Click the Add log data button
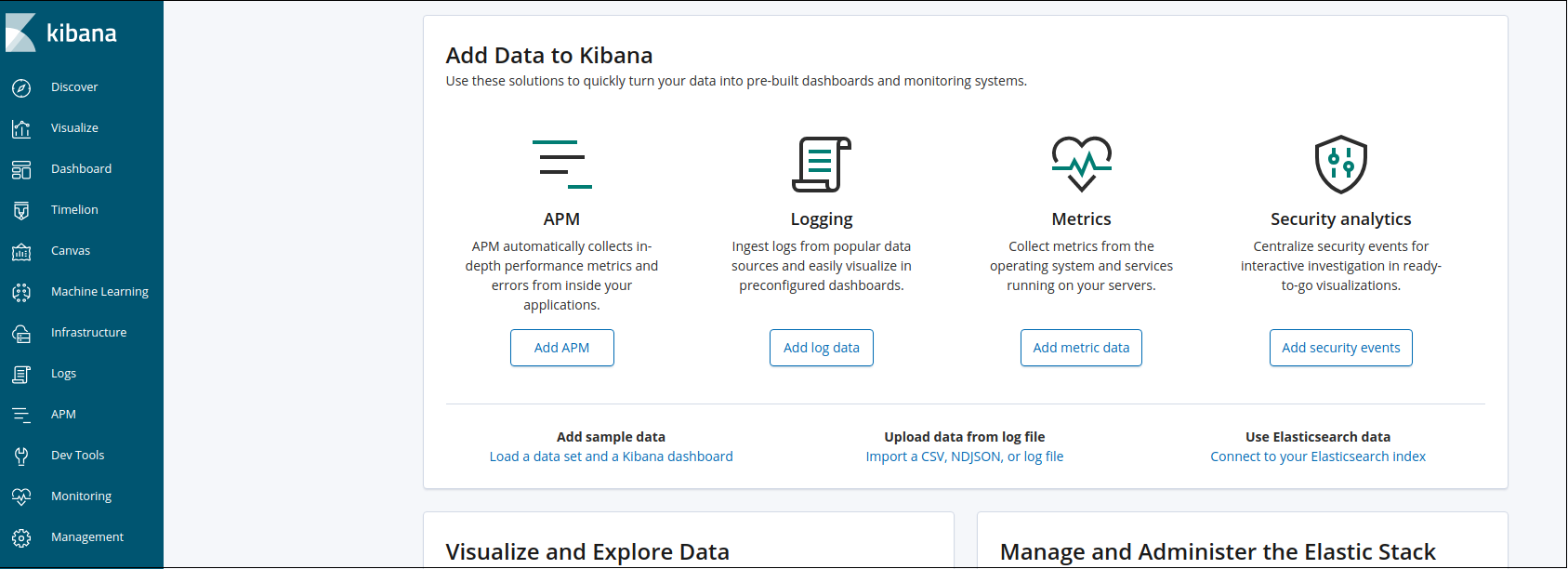This screenshot has width=1568, height=569. [x=822, y=348]
